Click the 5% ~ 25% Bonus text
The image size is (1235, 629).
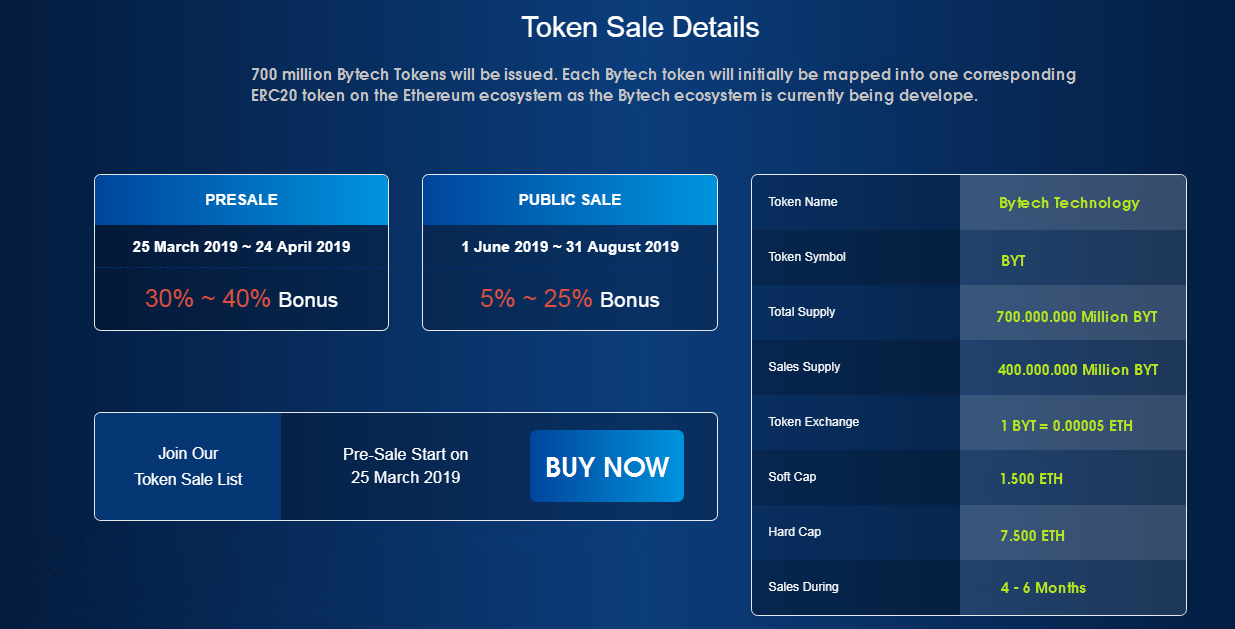pyautogui.click(x=569, y=299)
